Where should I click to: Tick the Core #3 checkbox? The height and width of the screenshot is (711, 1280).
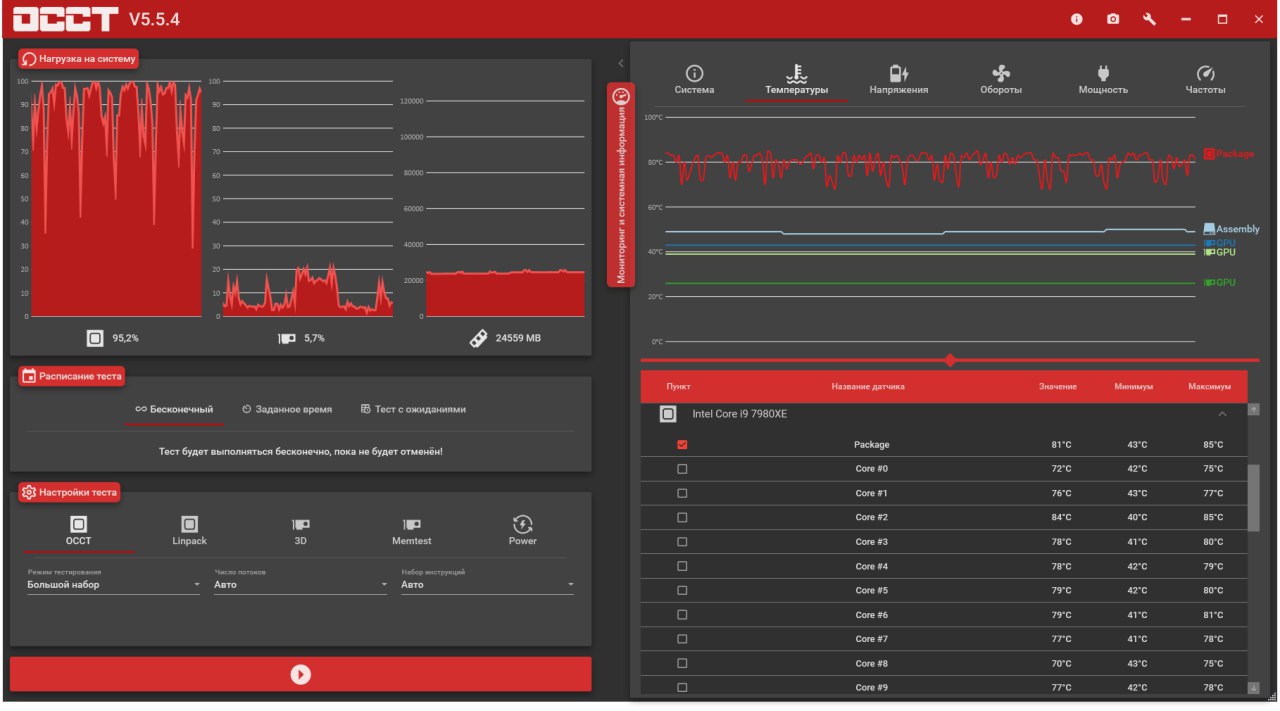pos(682,542)
